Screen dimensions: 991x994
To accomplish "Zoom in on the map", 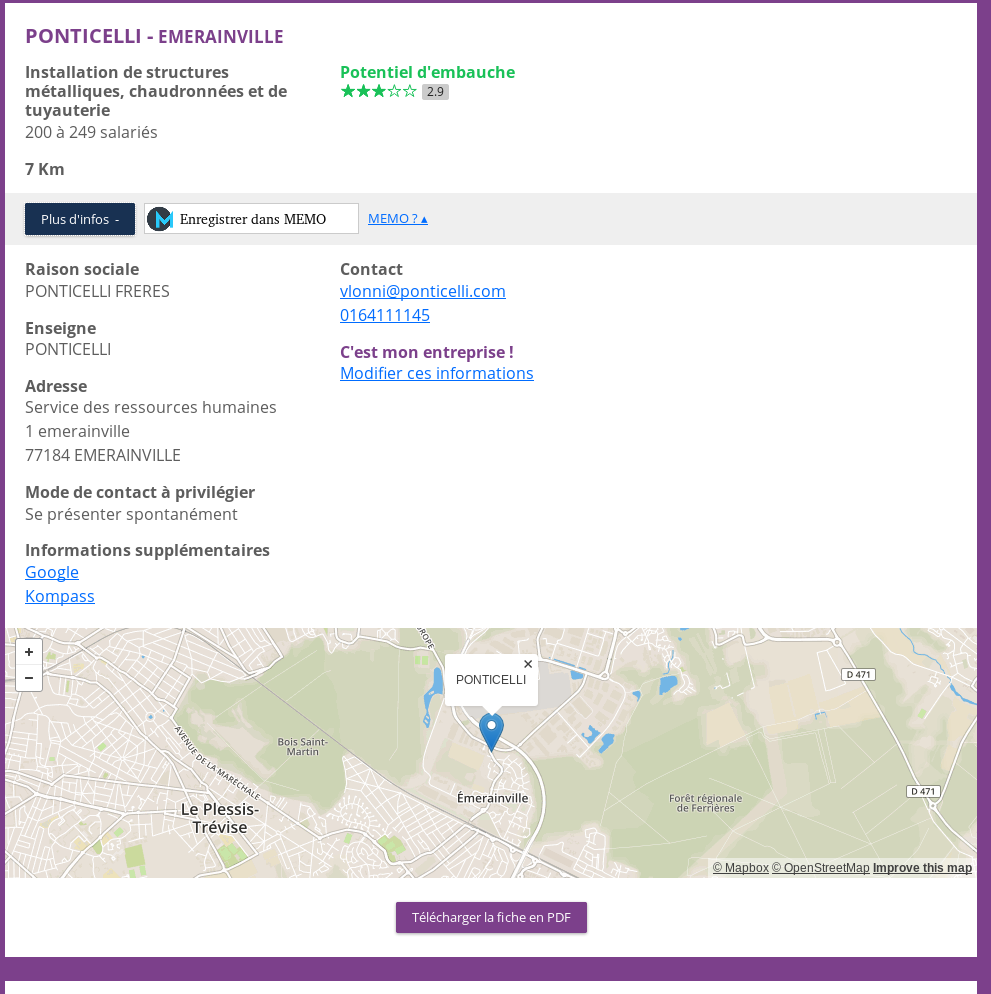I will coord(29,652).
